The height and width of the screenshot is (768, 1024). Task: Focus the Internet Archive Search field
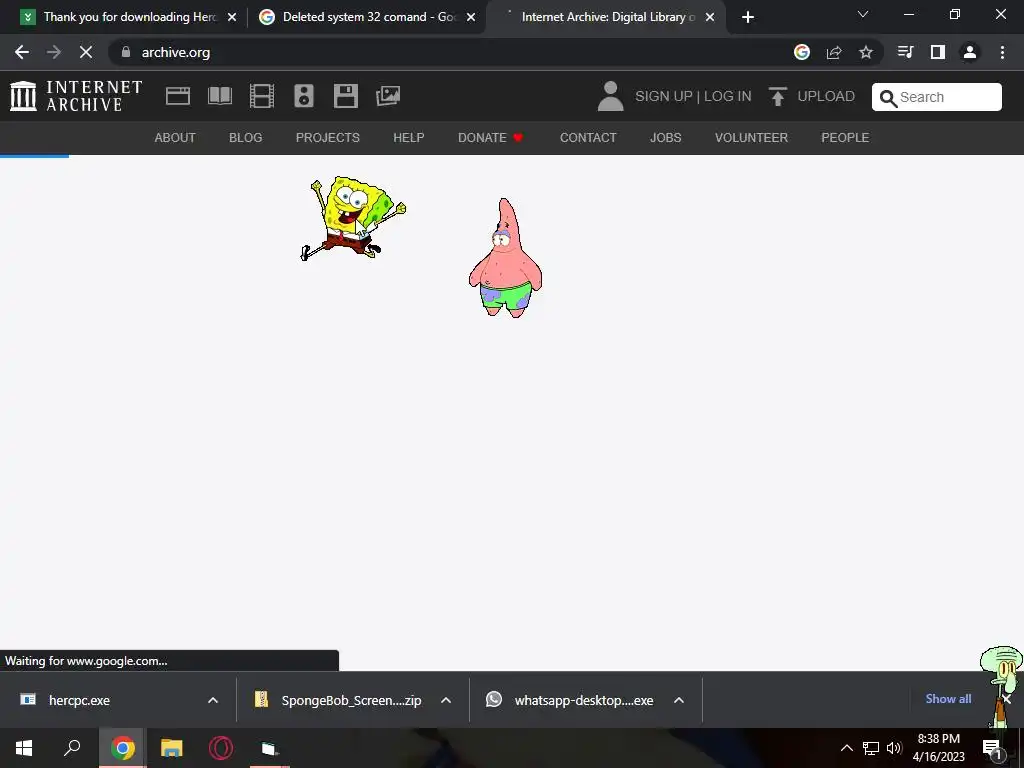[x=936, y=97]
